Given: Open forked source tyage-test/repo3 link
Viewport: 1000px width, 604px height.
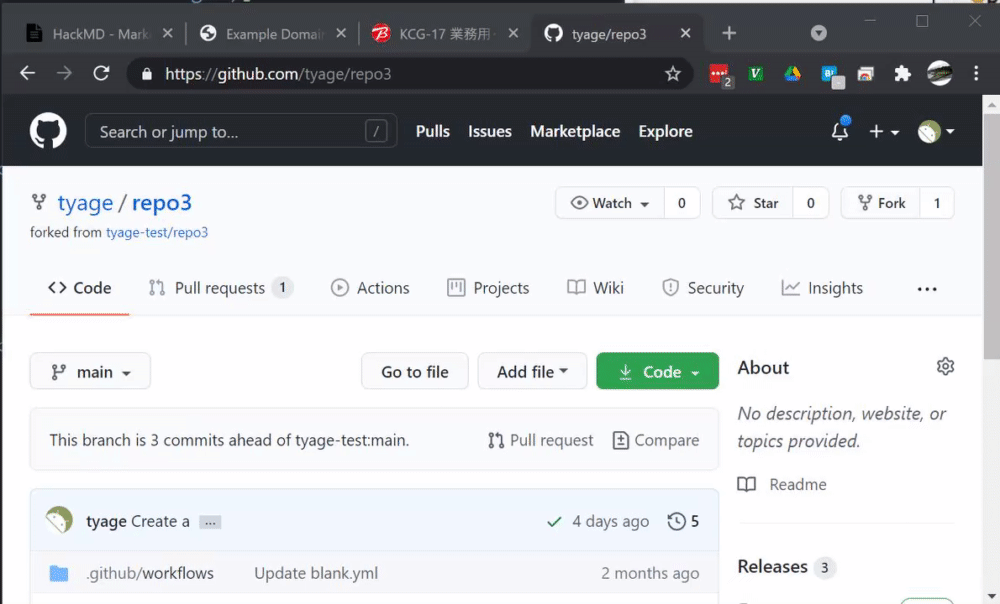Looking at the screenshot, I should coord(157,232).
